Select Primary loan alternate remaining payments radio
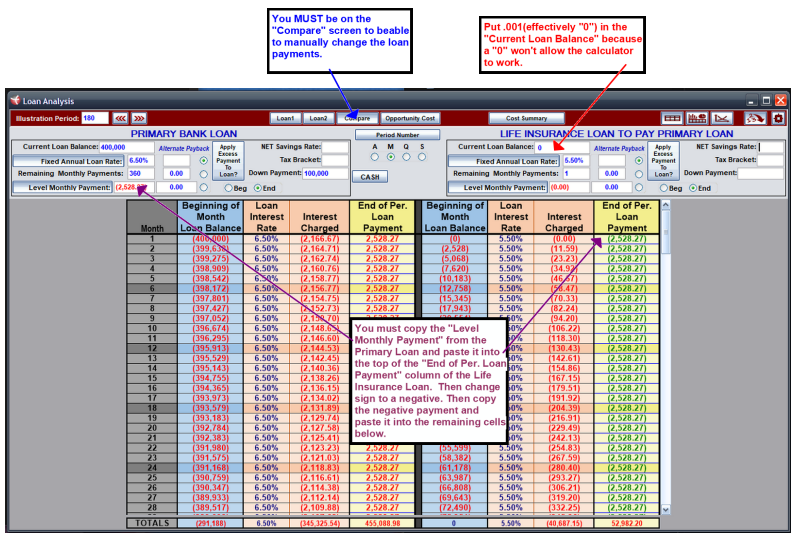The image size is (794, 533). (x=204, y=174)
